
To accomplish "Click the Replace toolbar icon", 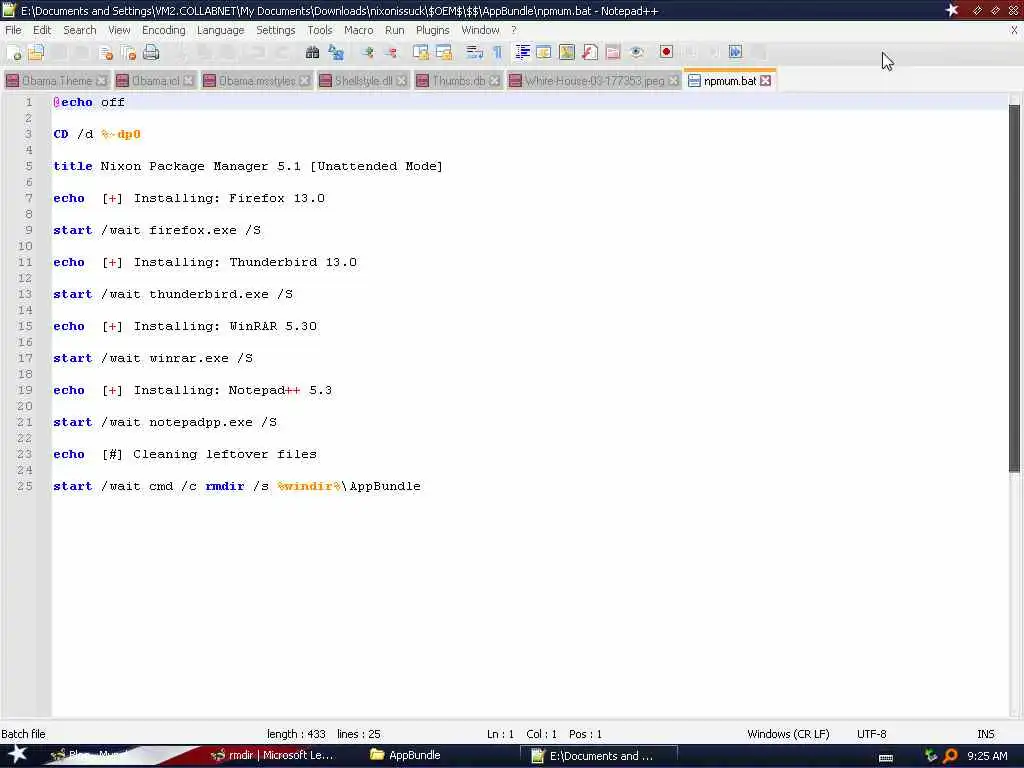I will click(336, 53).
